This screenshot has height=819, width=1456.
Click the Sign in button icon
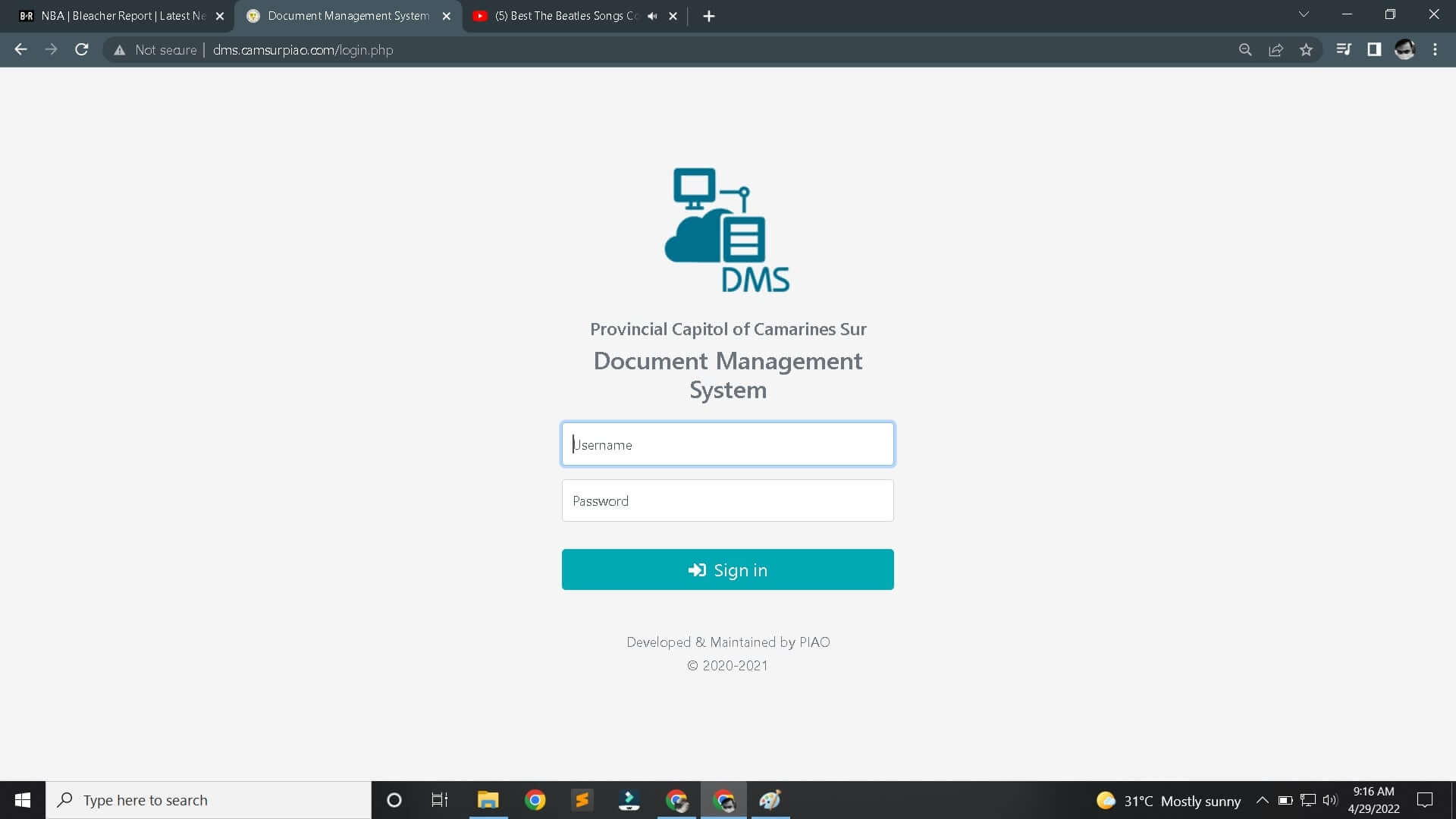[x=696, y=569]
